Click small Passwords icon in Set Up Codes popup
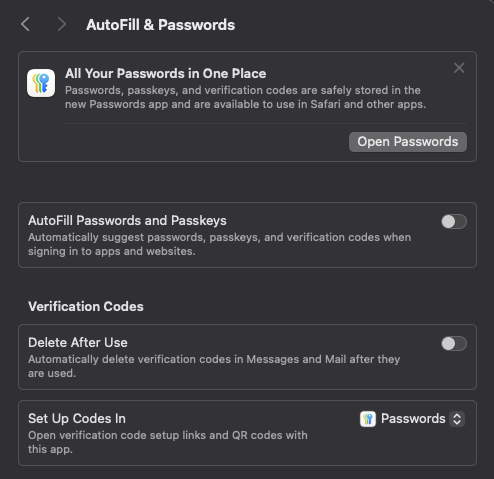This screenshot has height=479, width=494. coord(368,419)
